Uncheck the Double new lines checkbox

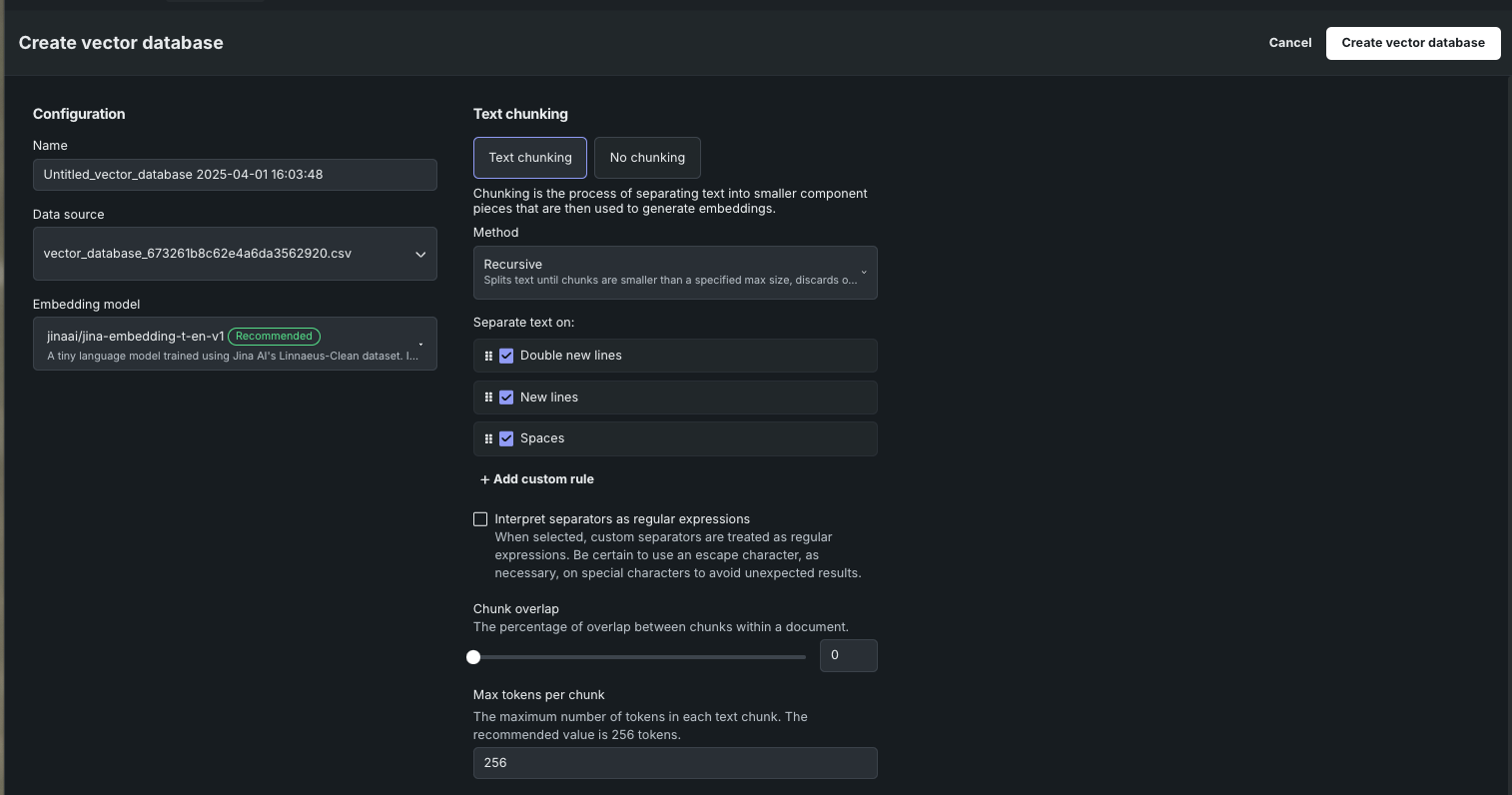pos(506,356)
